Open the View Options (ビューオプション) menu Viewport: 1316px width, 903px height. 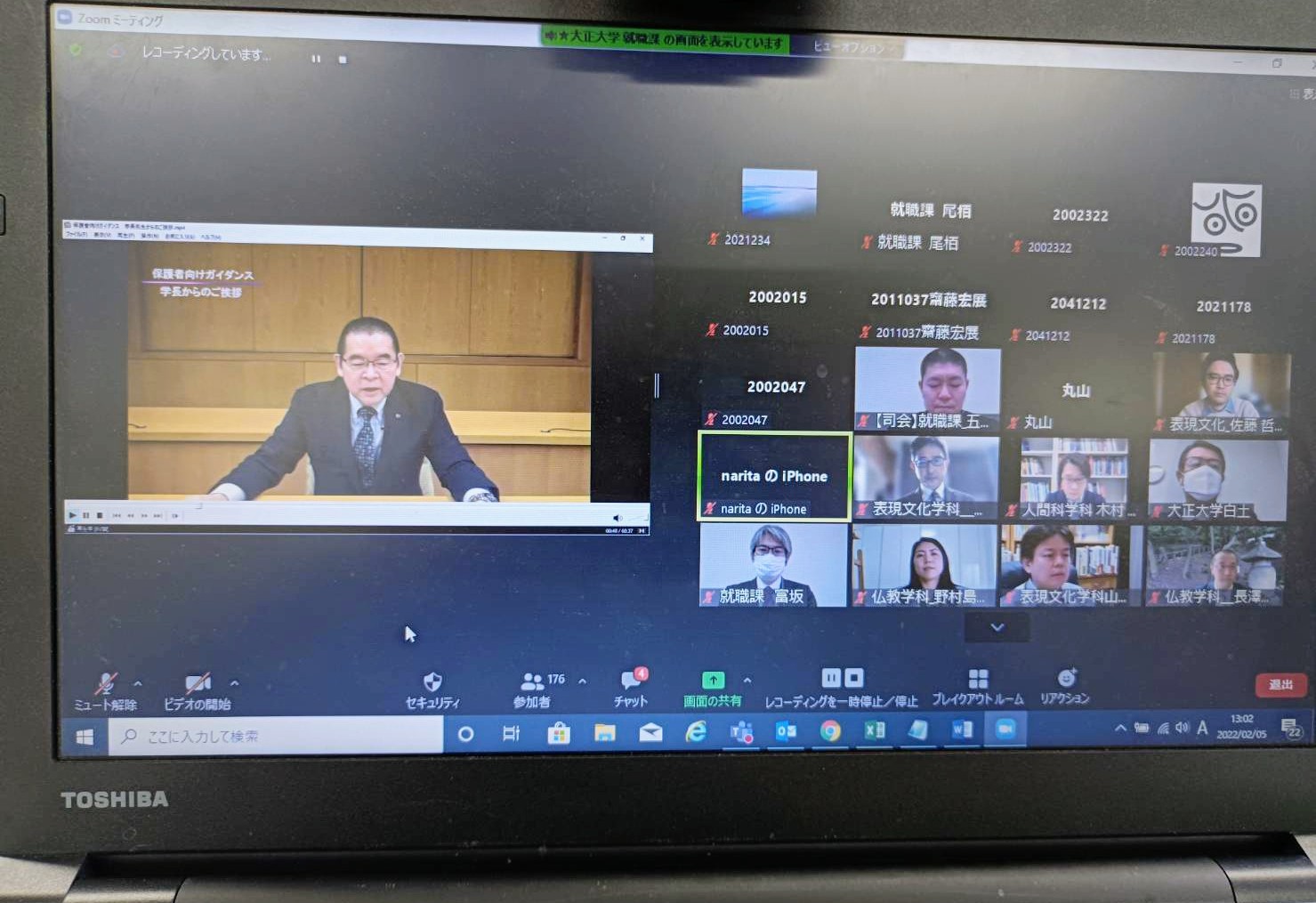click(x=850, y=47)
